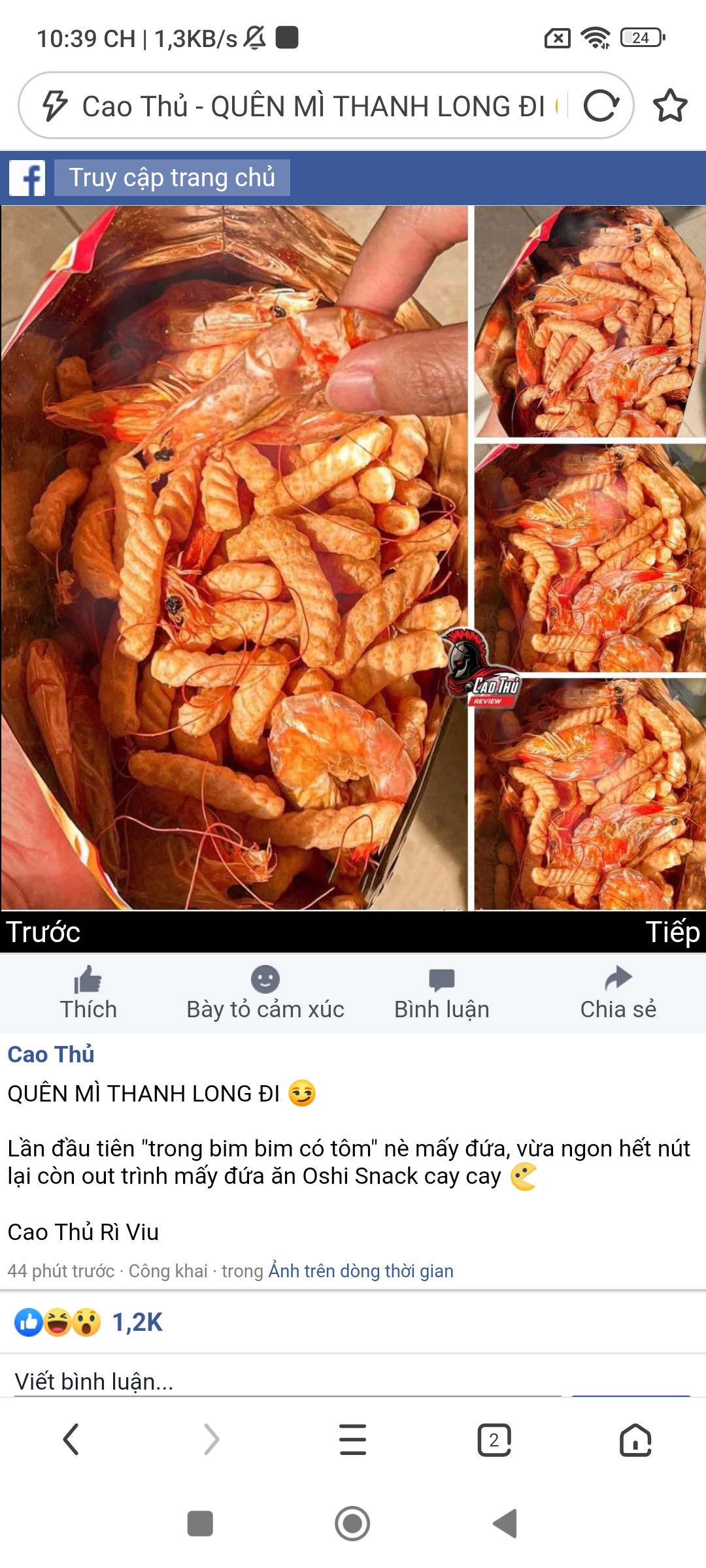Tap the Android recent apps square button
Screen dimensions: 706x1568
[x=200, y=1524]
